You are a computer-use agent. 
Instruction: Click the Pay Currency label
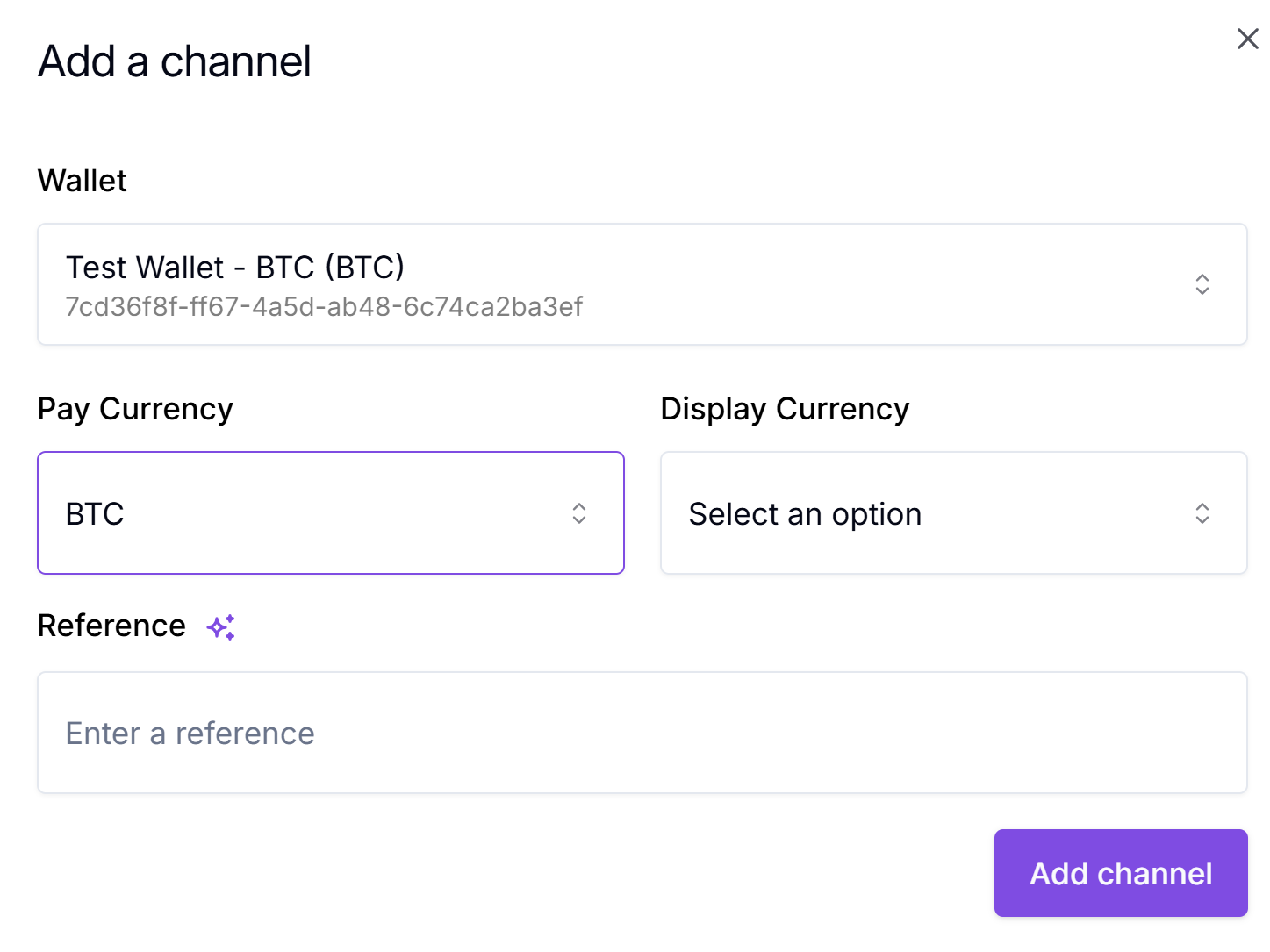[x=135, y=409]
